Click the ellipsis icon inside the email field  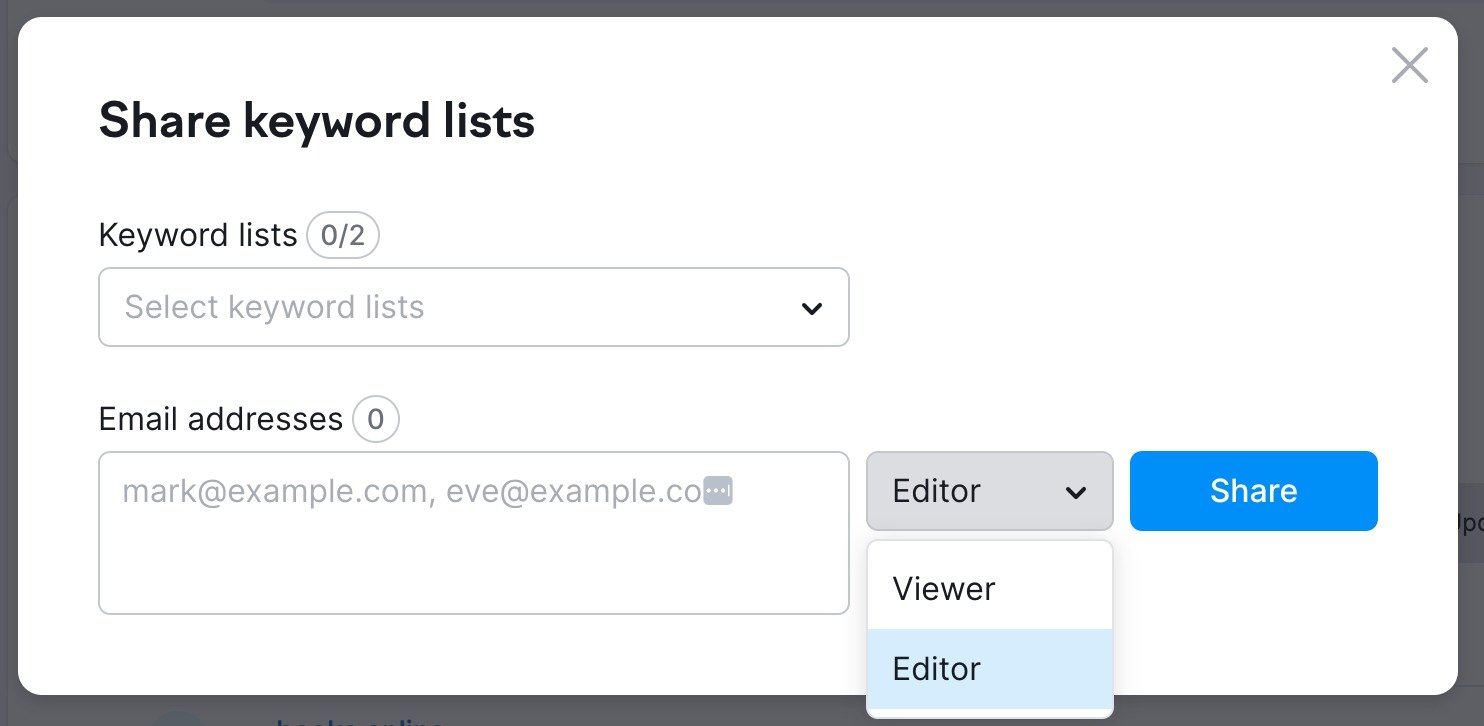coord(718,491)
